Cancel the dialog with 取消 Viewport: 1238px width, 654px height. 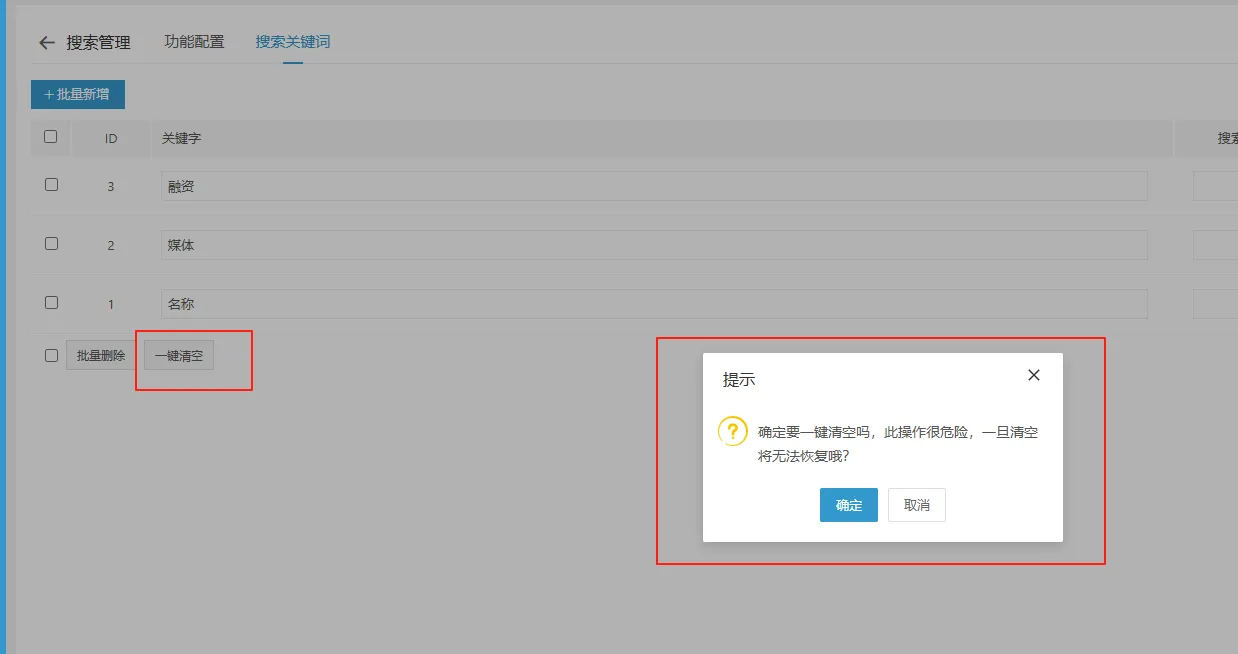point(916,505)
